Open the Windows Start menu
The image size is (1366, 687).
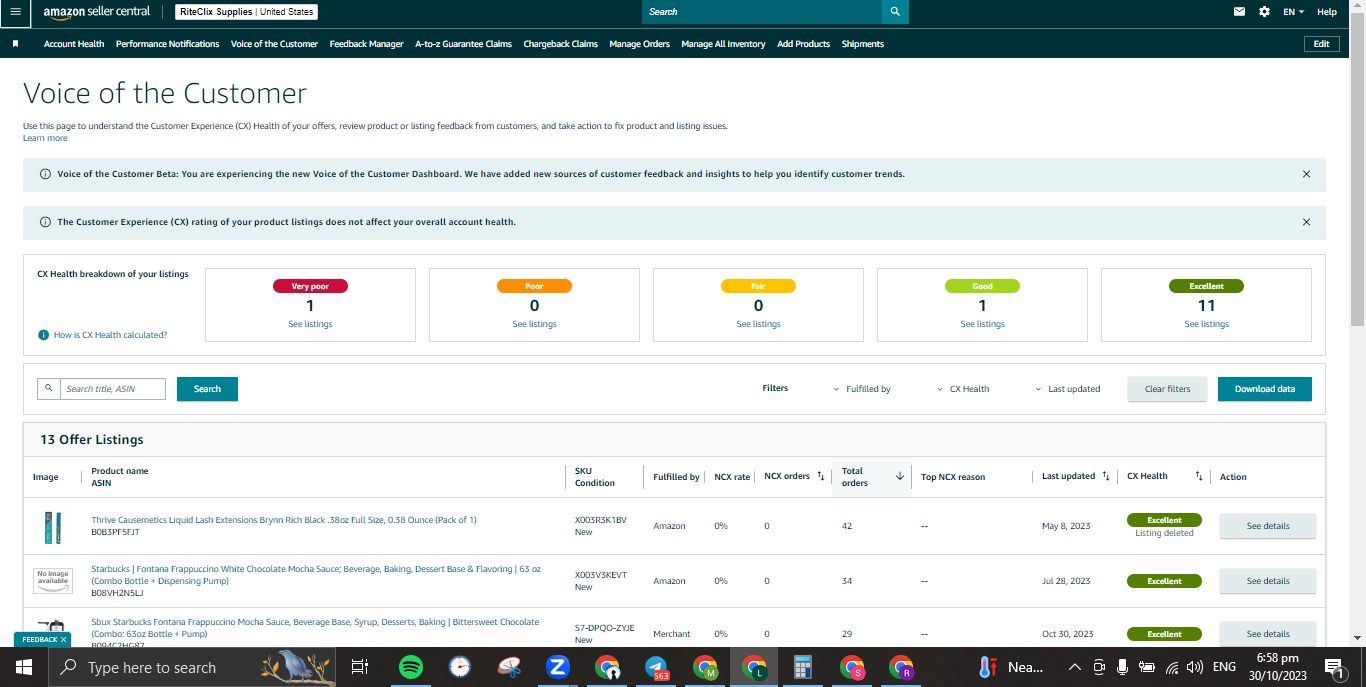click(23, 667)
